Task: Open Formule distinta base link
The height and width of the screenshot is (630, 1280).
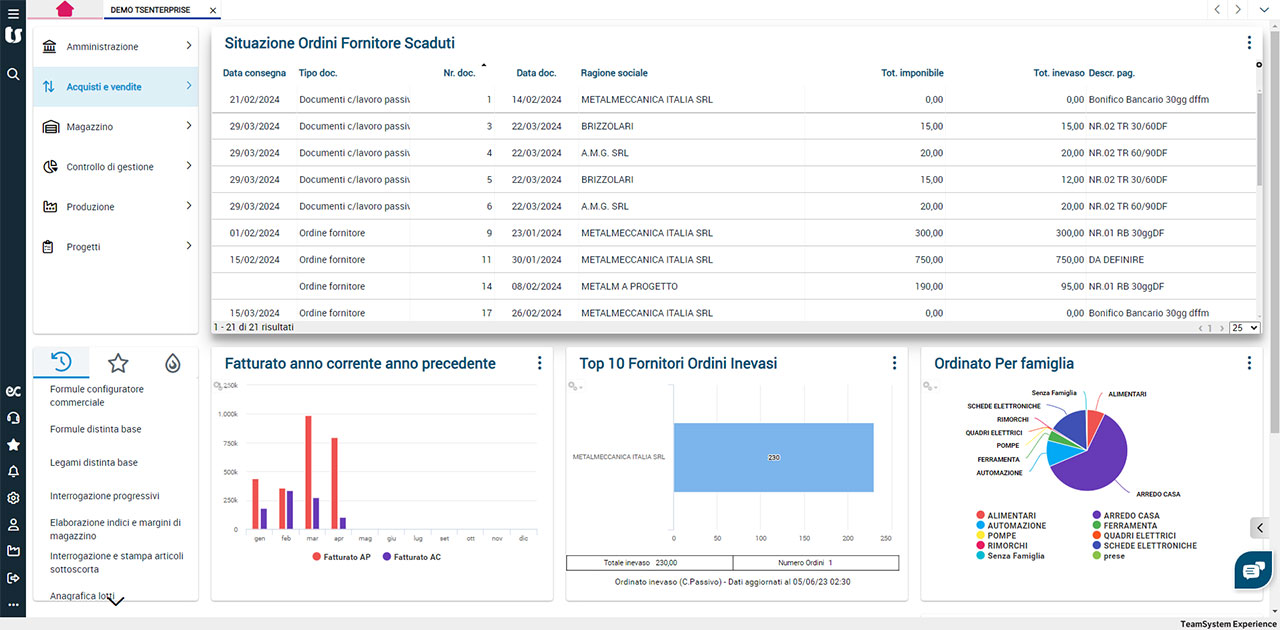Action: pyautogui.click(x=96, y=429)
